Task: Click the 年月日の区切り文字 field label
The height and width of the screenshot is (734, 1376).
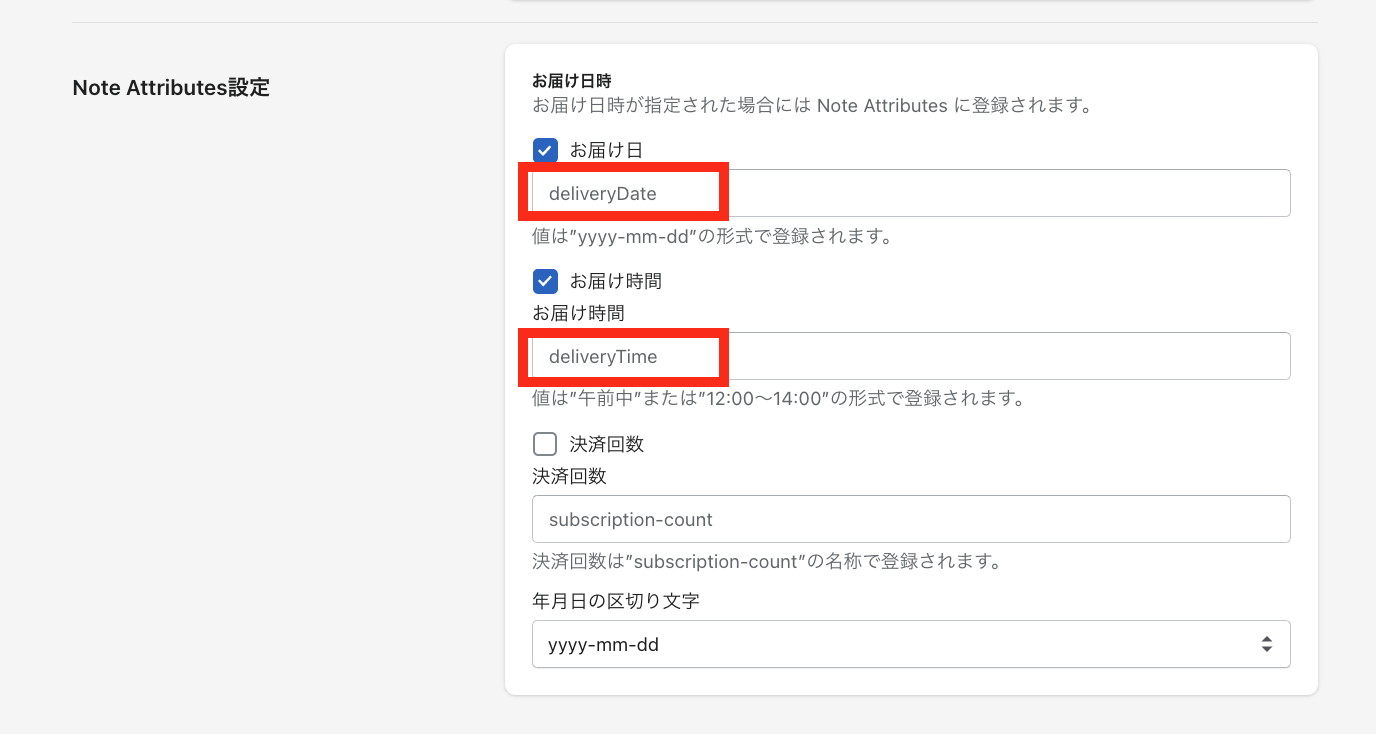Action: [616, 601]
